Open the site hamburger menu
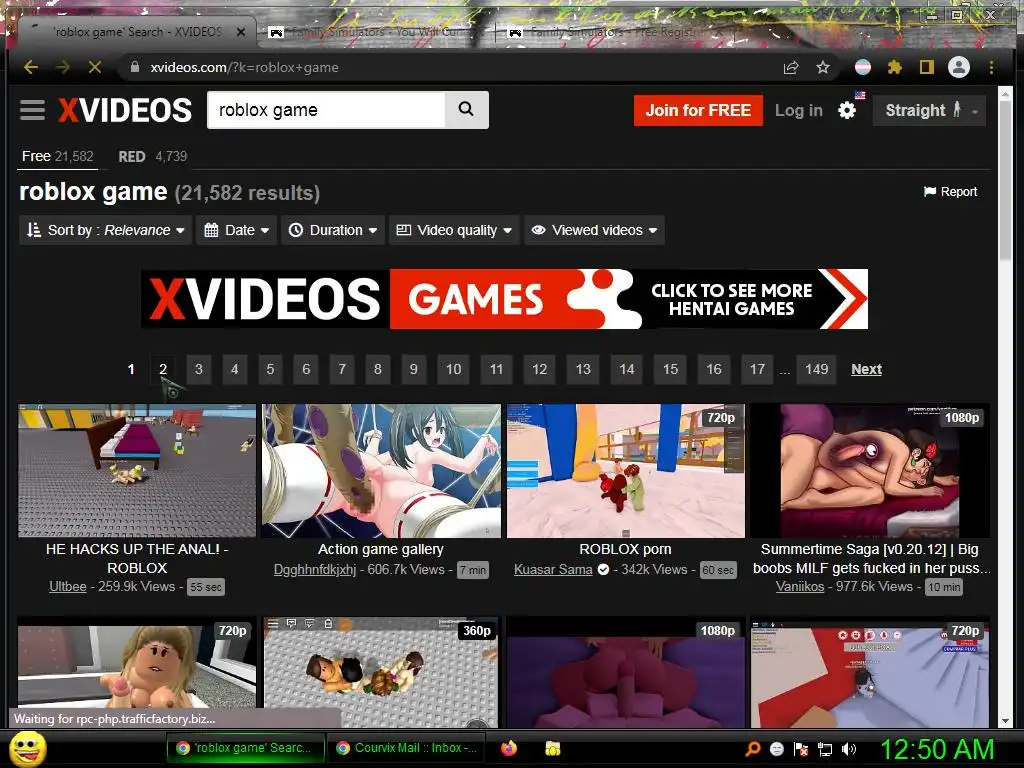Screen dimensions: 1024x768 32,110
